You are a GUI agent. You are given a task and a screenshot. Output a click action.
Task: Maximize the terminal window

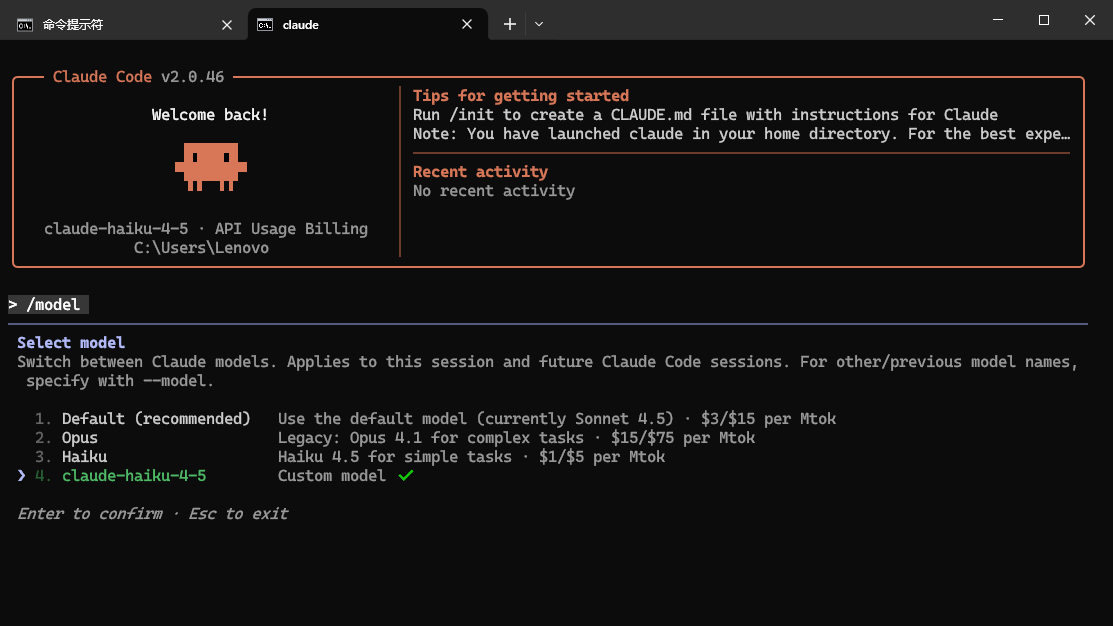[1043, 20]
